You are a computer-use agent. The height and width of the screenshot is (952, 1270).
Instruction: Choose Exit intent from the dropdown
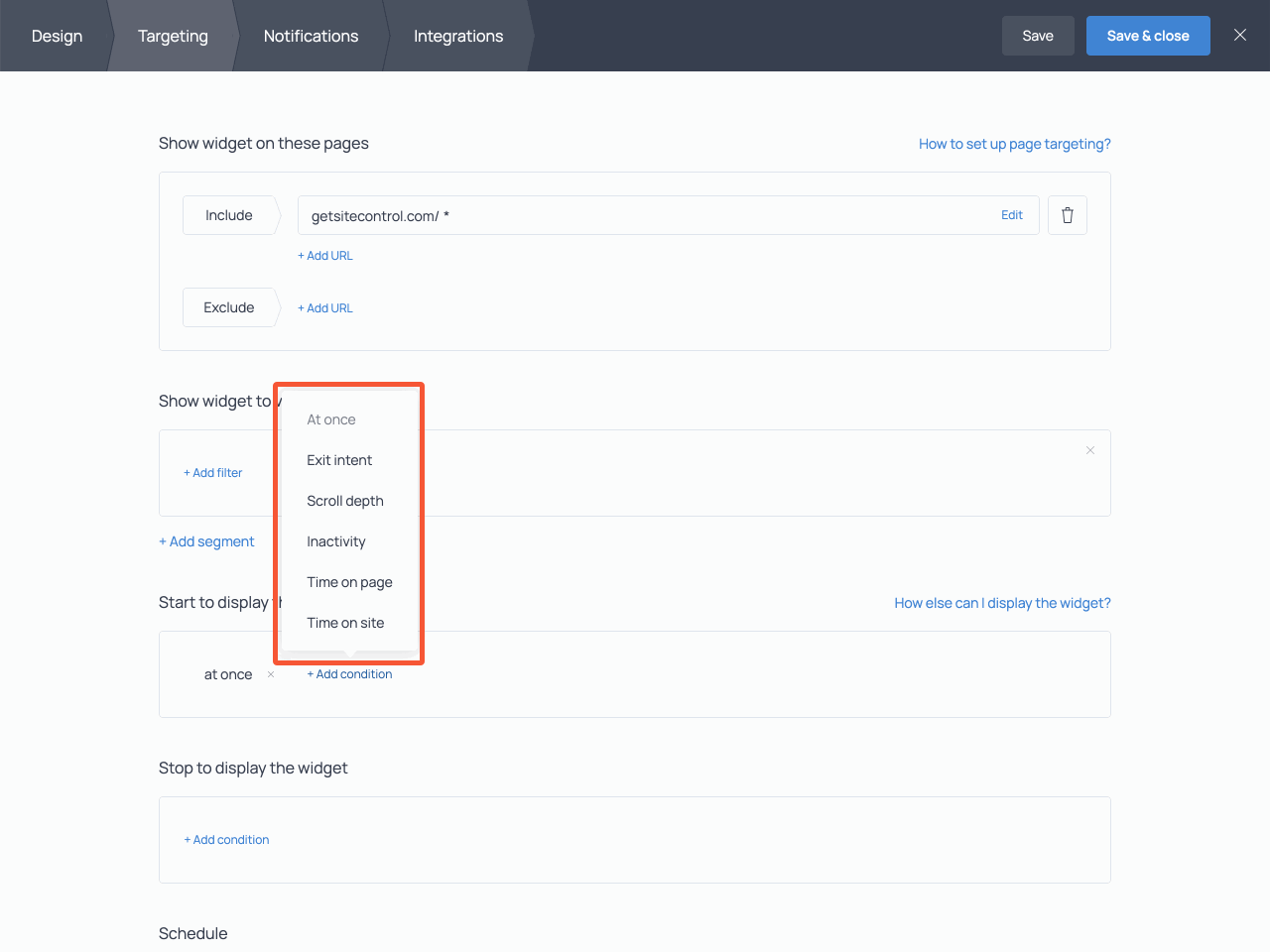339,460
